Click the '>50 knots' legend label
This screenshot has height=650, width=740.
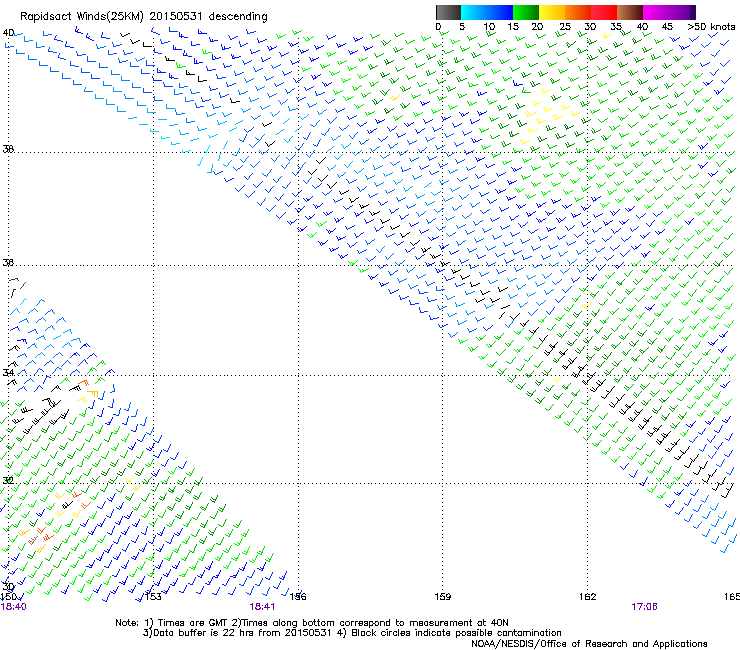711,26
